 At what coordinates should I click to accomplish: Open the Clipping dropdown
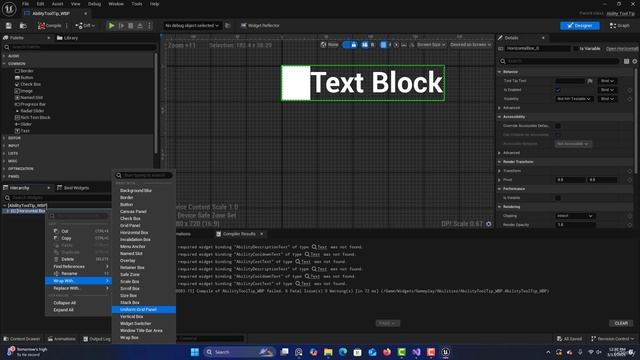tap(575, 216)
